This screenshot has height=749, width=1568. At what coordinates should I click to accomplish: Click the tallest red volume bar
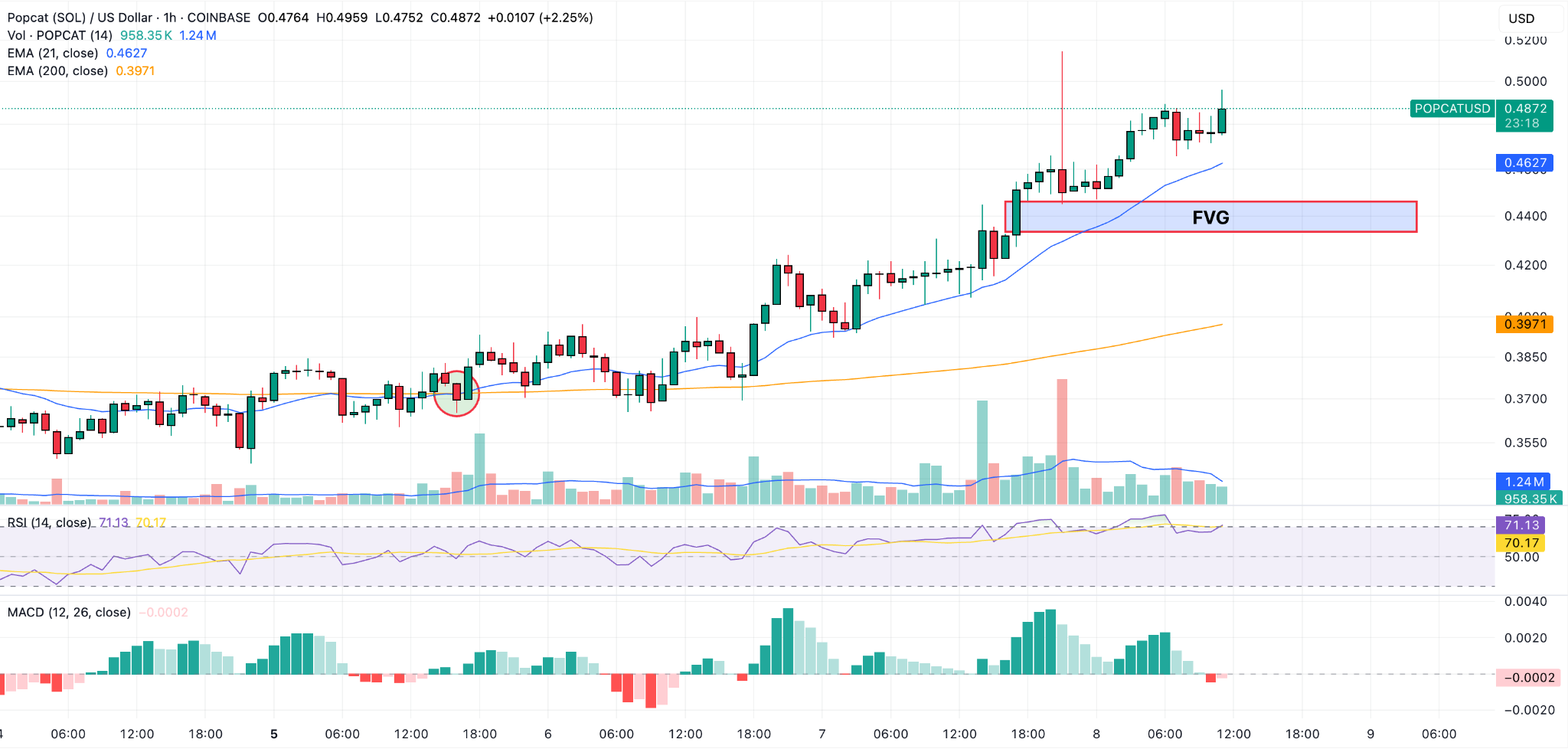point(1062,441)
